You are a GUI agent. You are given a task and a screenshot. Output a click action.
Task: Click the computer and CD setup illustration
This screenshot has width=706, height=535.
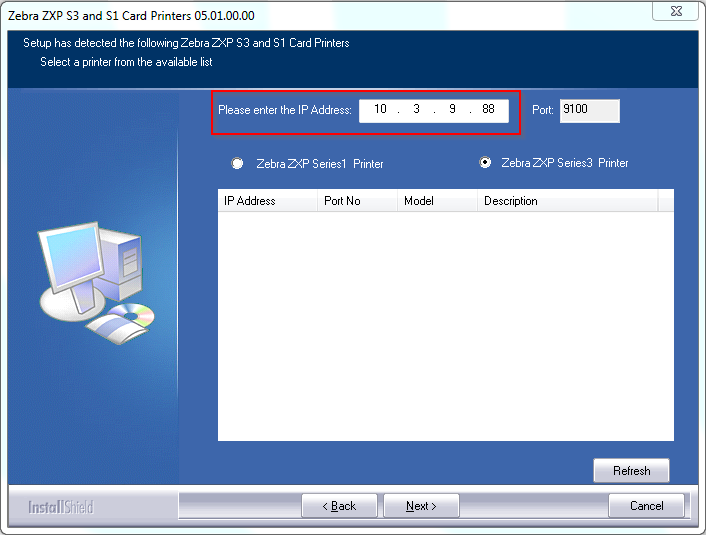click(x=97, y=283)
